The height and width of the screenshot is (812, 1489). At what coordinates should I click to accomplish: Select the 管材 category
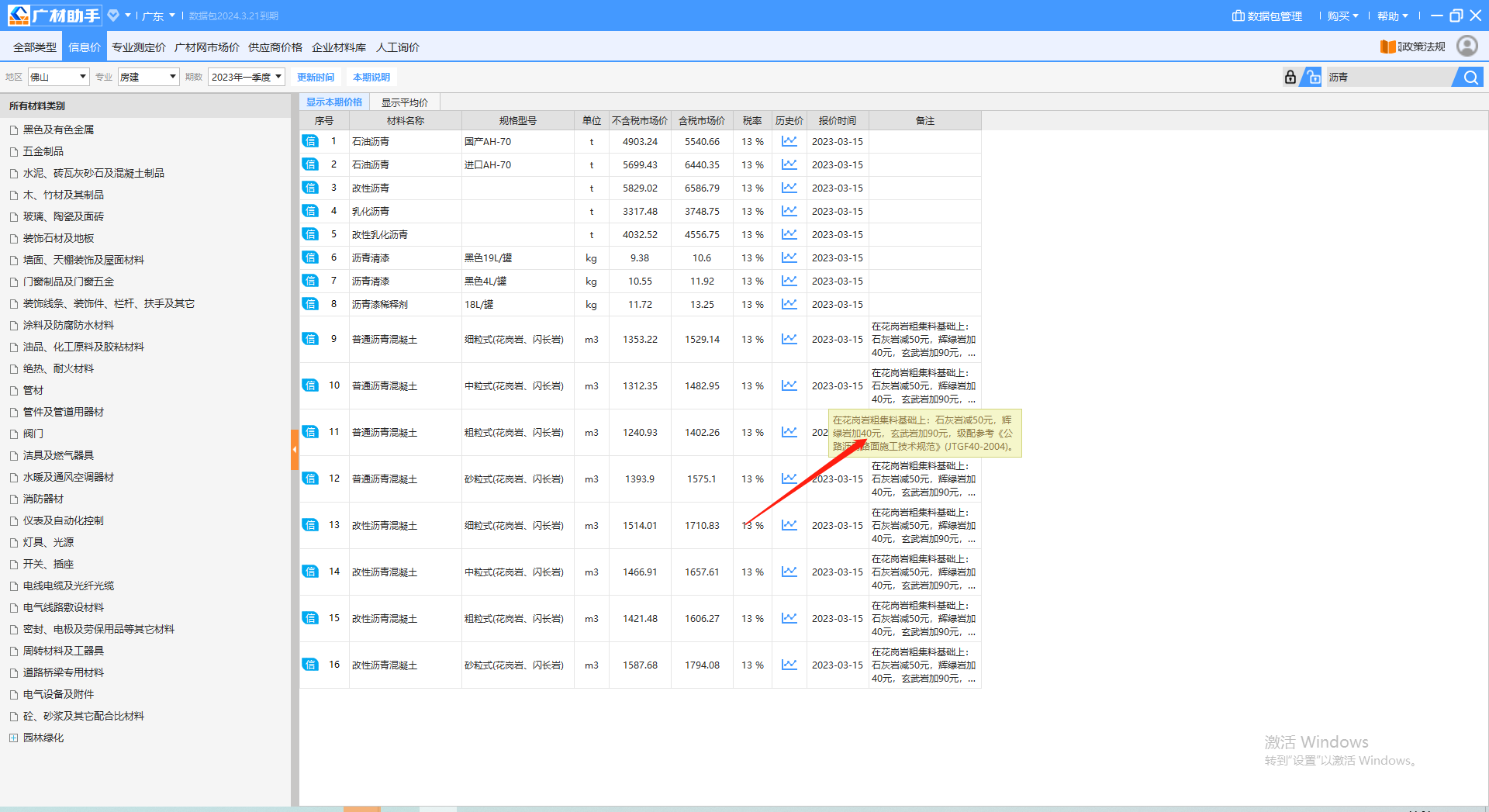[x=33, y=390]
